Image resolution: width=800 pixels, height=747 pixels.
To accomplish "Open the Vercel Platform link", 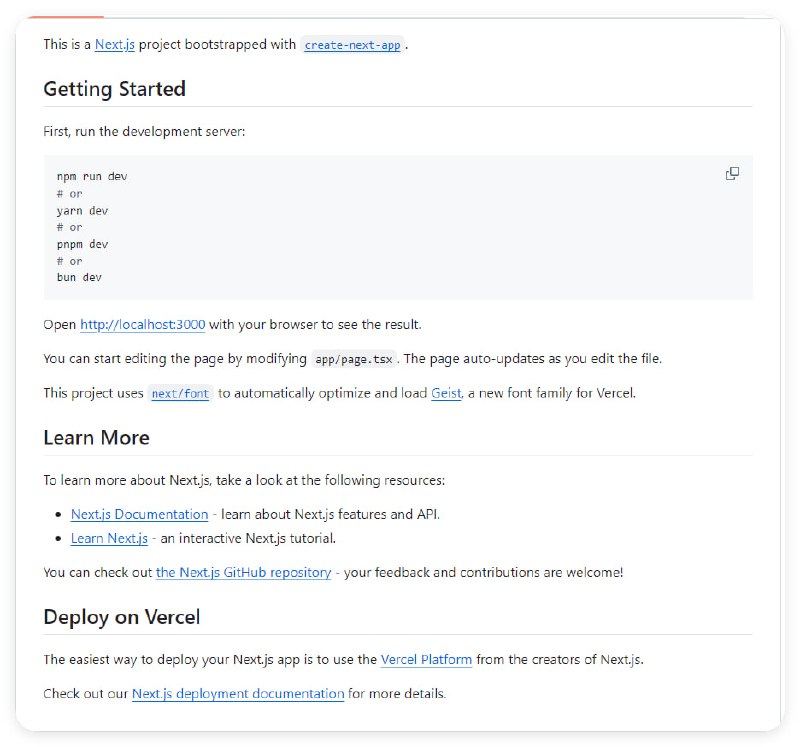I will click(x=426, y=660).
